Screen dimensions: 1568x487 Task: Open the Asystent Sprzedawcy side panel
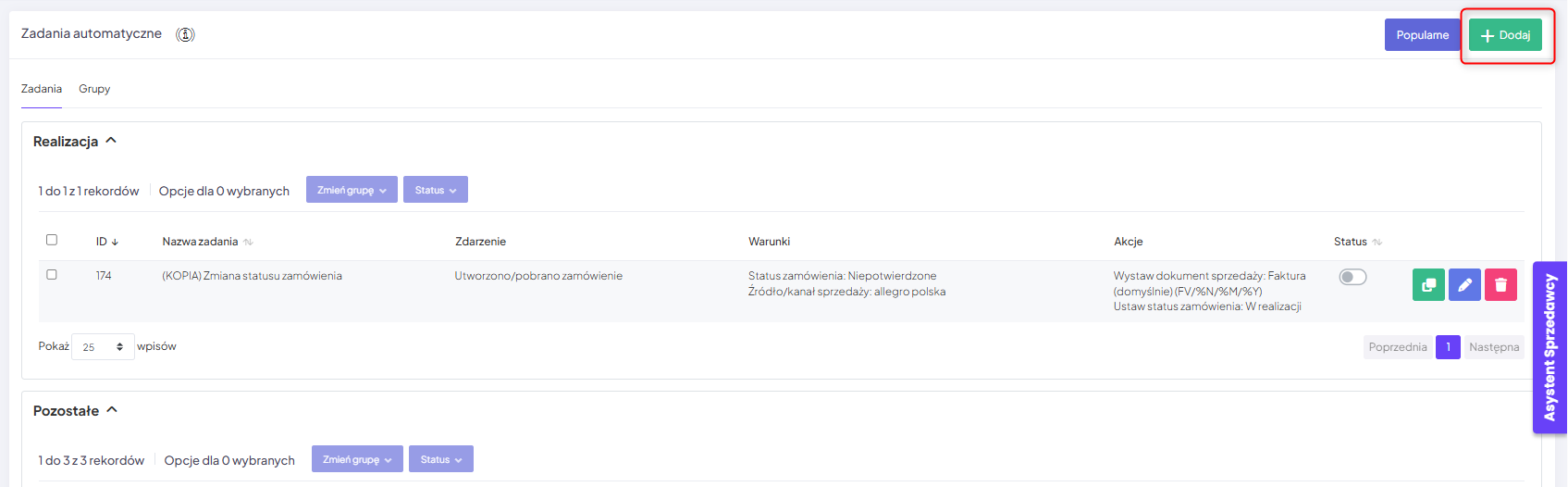[x=1549, y=347]
